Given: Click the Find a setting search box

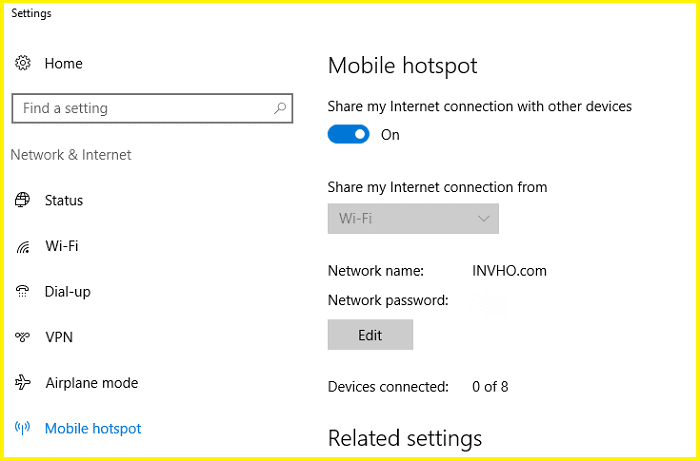Looking at the screenshot, I should pyautogui.click(x=140, y=108).
